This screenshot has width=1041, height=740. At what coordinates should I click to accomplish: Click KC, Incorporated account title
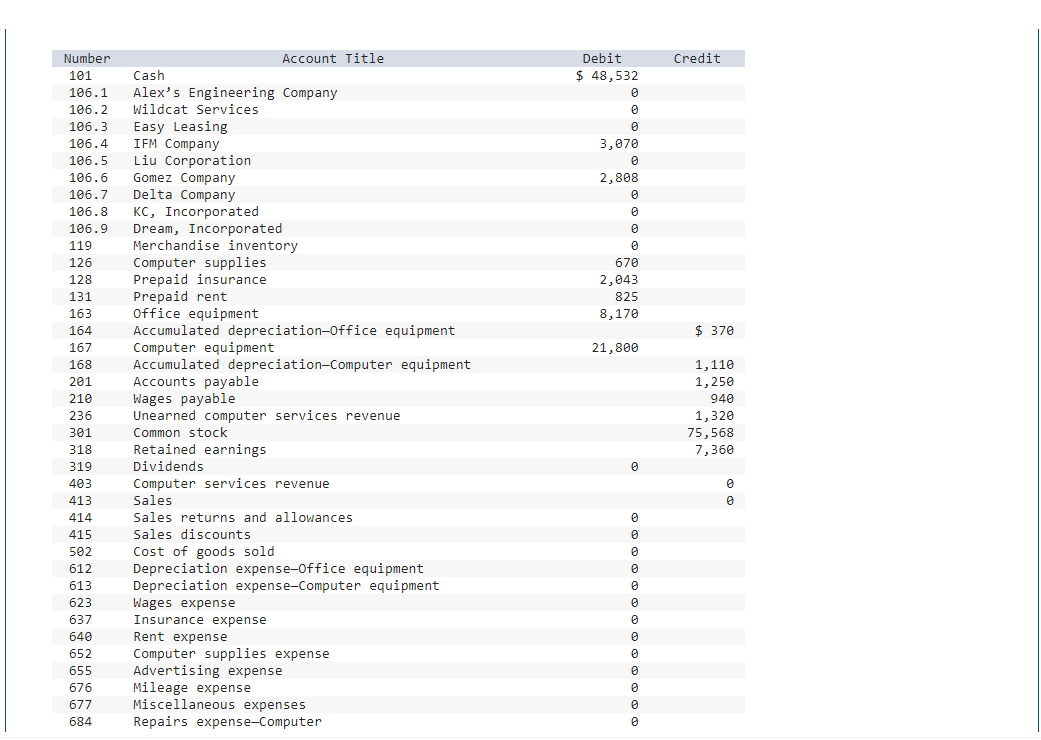click(x=196, y=212)
